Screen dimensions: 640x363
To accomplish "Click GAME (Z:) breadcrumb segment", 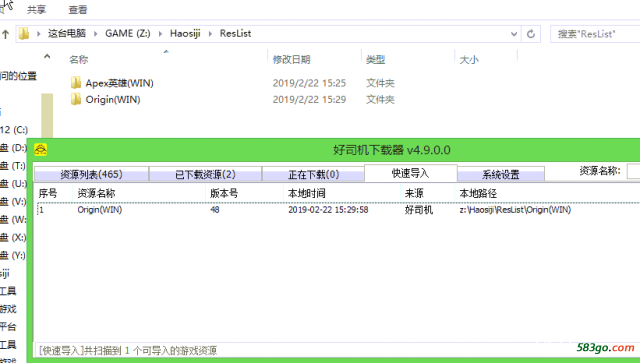I will pyautogui.click(x=127, y=33).
